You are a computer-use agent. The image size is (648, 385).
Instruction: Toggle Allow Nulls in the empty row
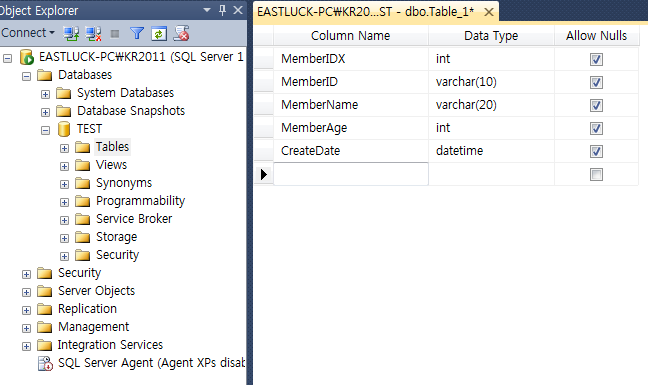(x=596, y=174)
